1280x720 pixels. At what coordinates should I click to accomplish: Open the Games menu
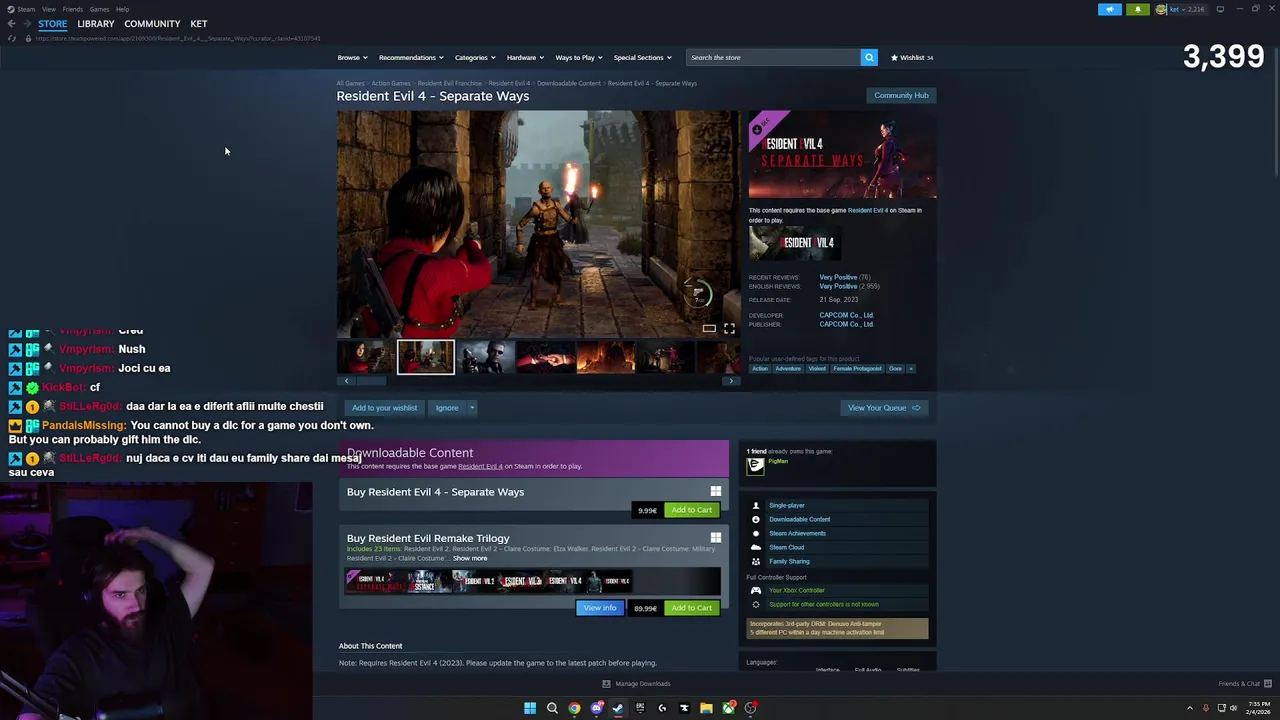[x=99, y=9]
